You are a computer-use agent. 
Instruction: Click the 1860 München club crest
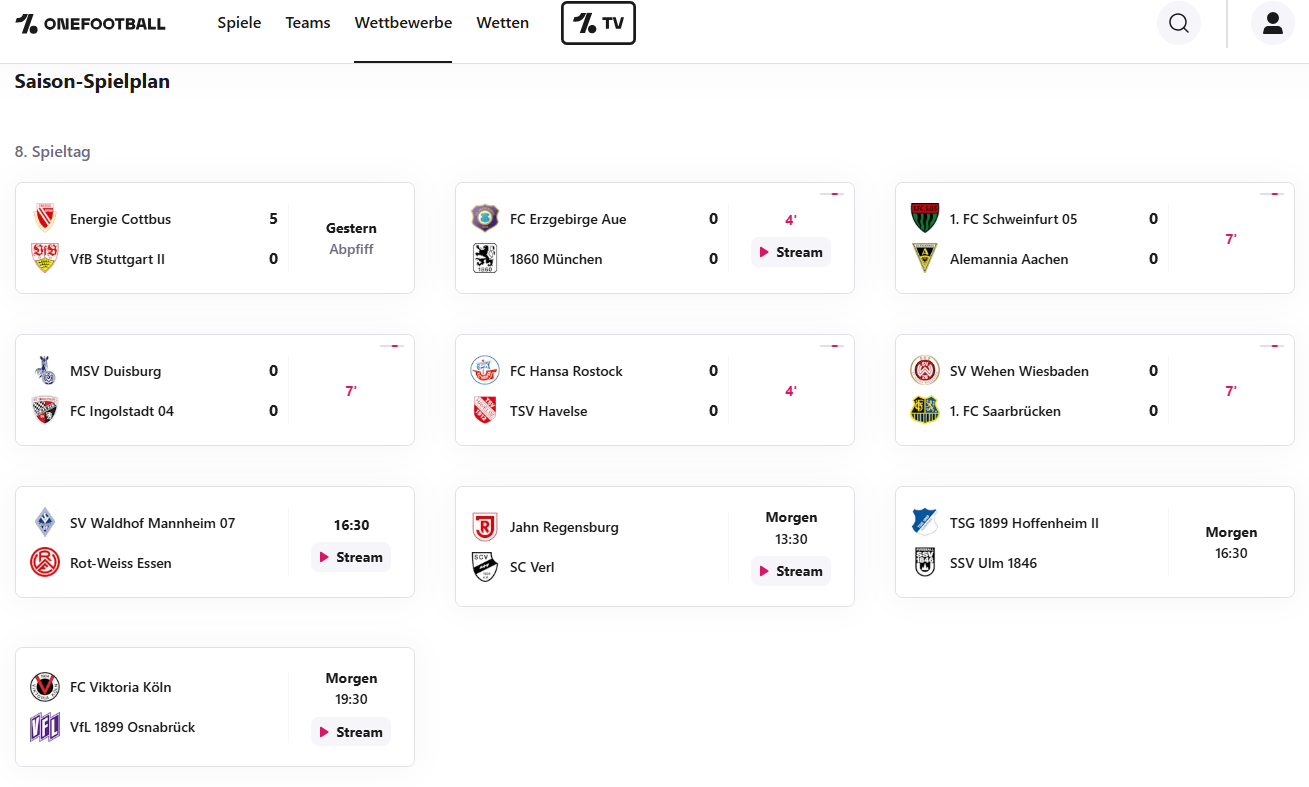click(485, 259)
